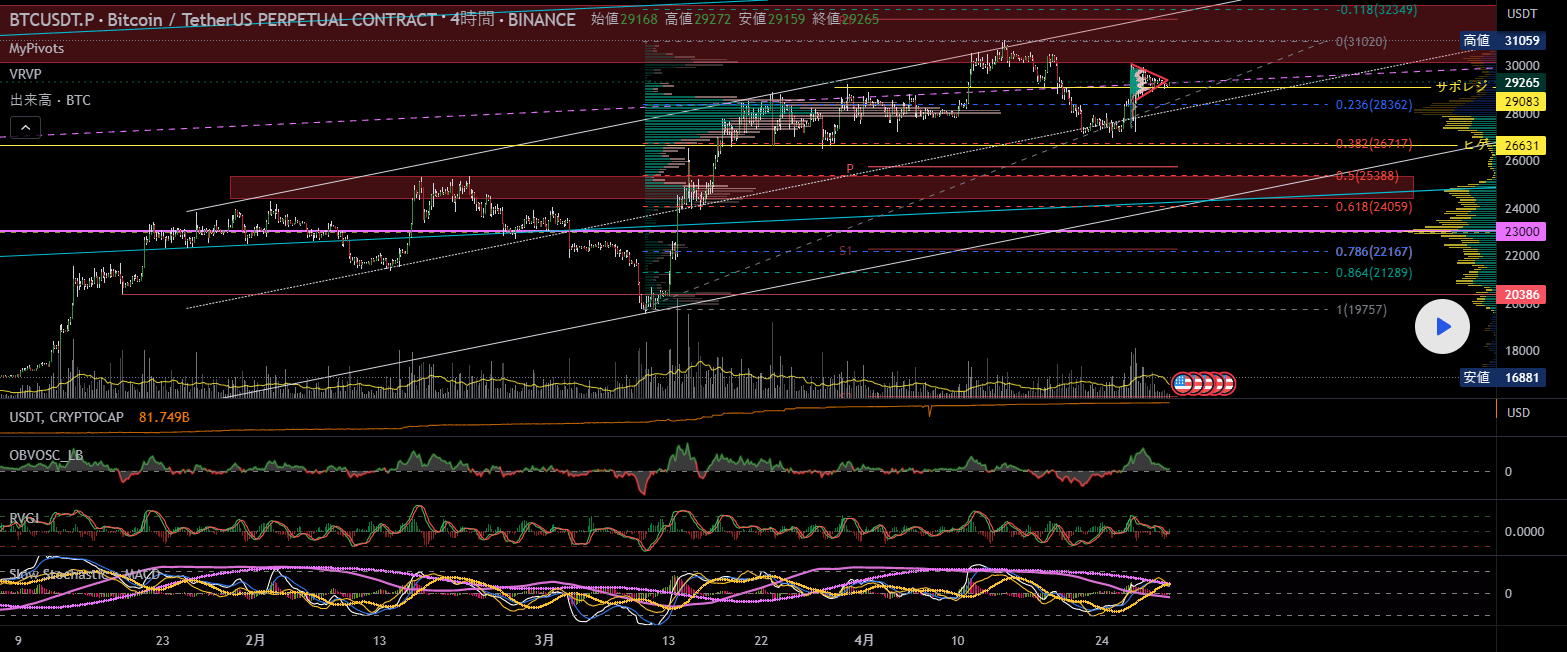Select the USDT, CRYPTOCAP pane label

66,416
